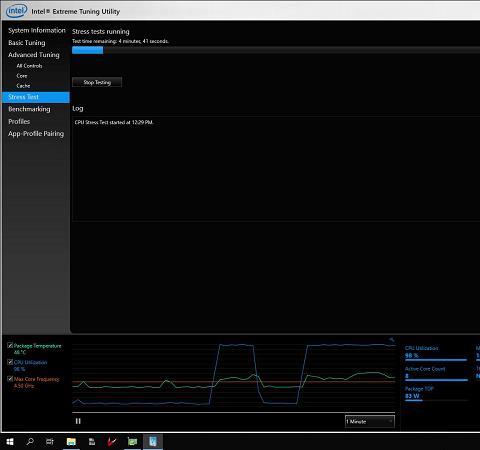This screenshot has height=450, width=480.
Task: Open the red checkmark app on taskbar
Action: [112, 442]
